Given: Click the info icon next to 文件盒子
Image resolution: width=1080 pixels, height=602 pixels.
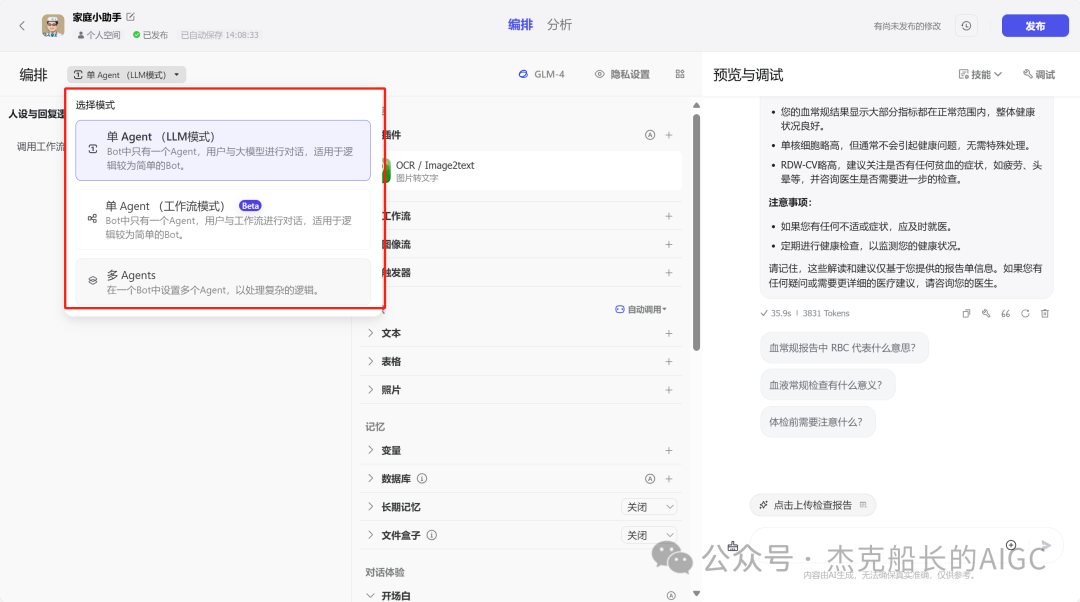Looking at the screenshot, I should point(432,535).
